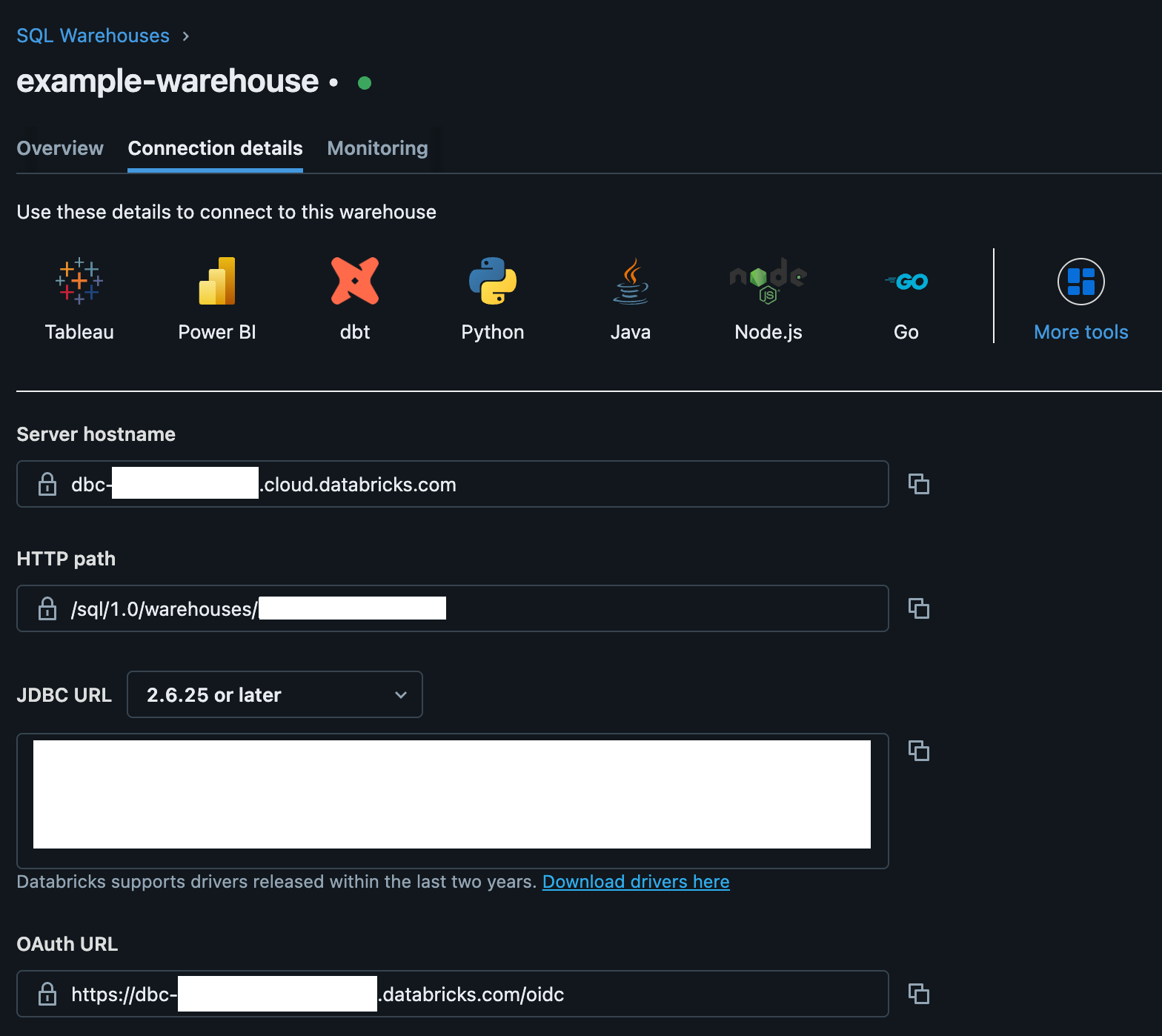
Task: Choose the Go connector icon
Action: [906, 282]
